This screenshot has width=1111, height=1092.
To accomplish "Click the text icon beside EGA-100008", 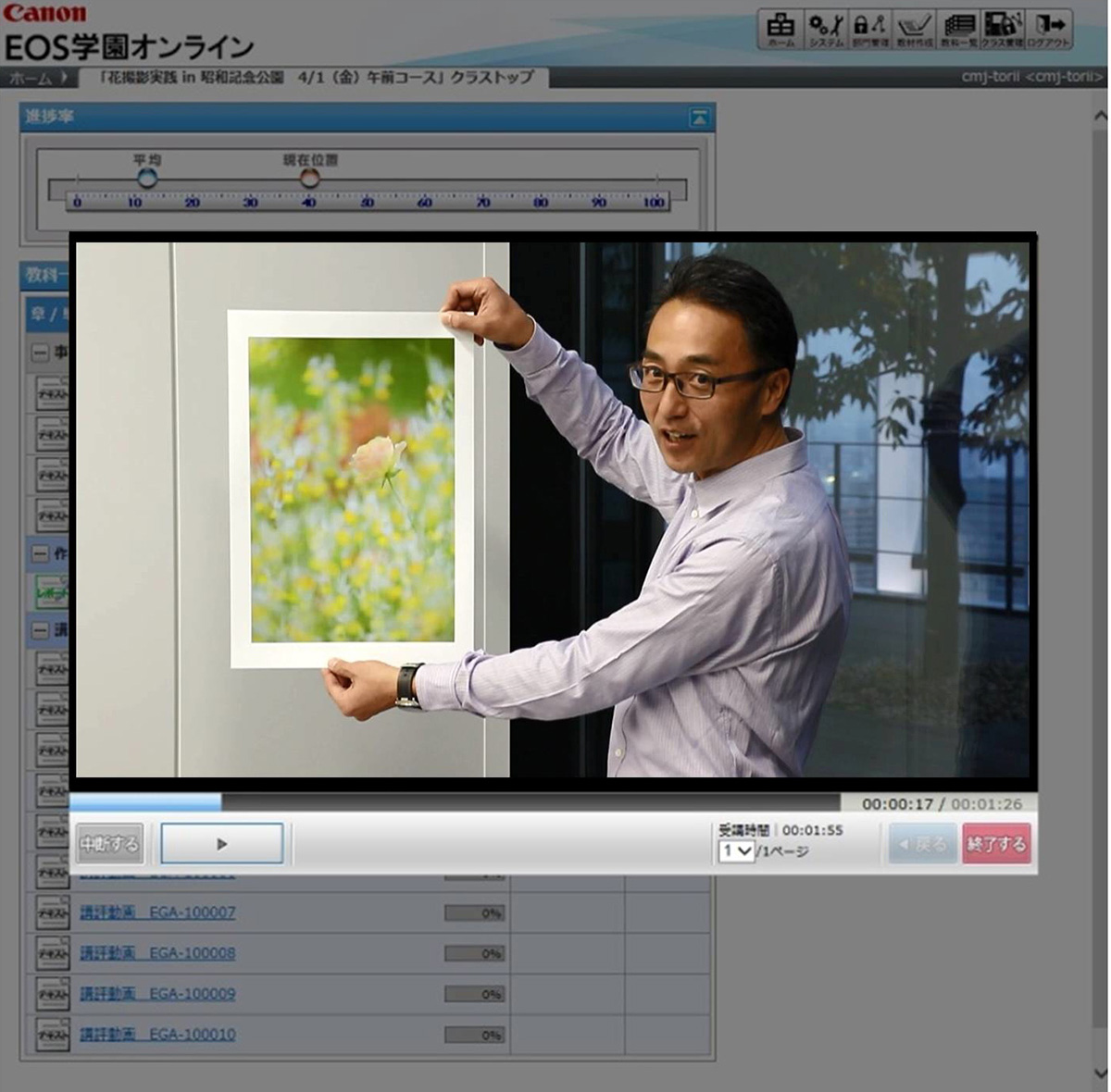I will 52,953.
